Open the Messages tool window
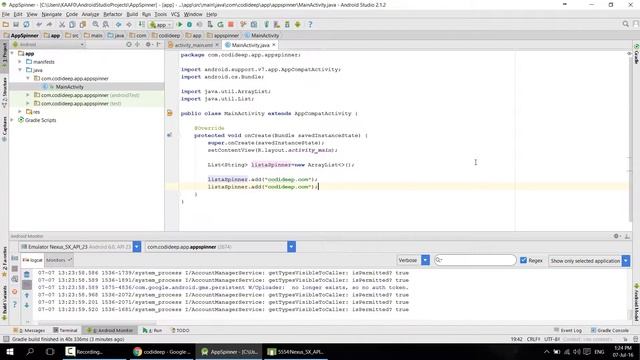Viewport: 640px width, 360px height. tap(29, 330)
